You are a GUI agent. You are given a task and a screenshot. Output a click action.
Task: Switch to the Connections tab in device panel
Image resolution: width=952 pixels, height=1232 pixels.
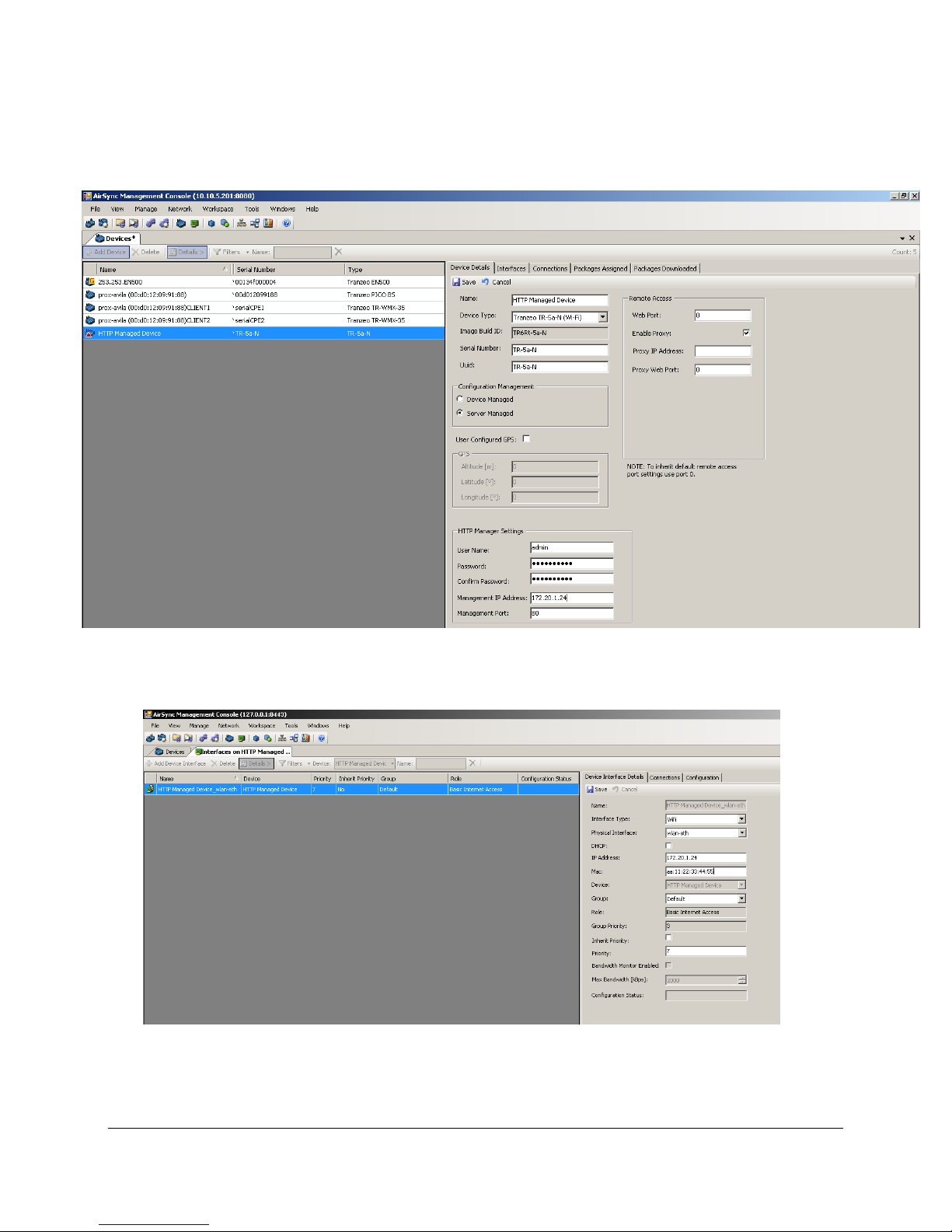click(549, 268)
